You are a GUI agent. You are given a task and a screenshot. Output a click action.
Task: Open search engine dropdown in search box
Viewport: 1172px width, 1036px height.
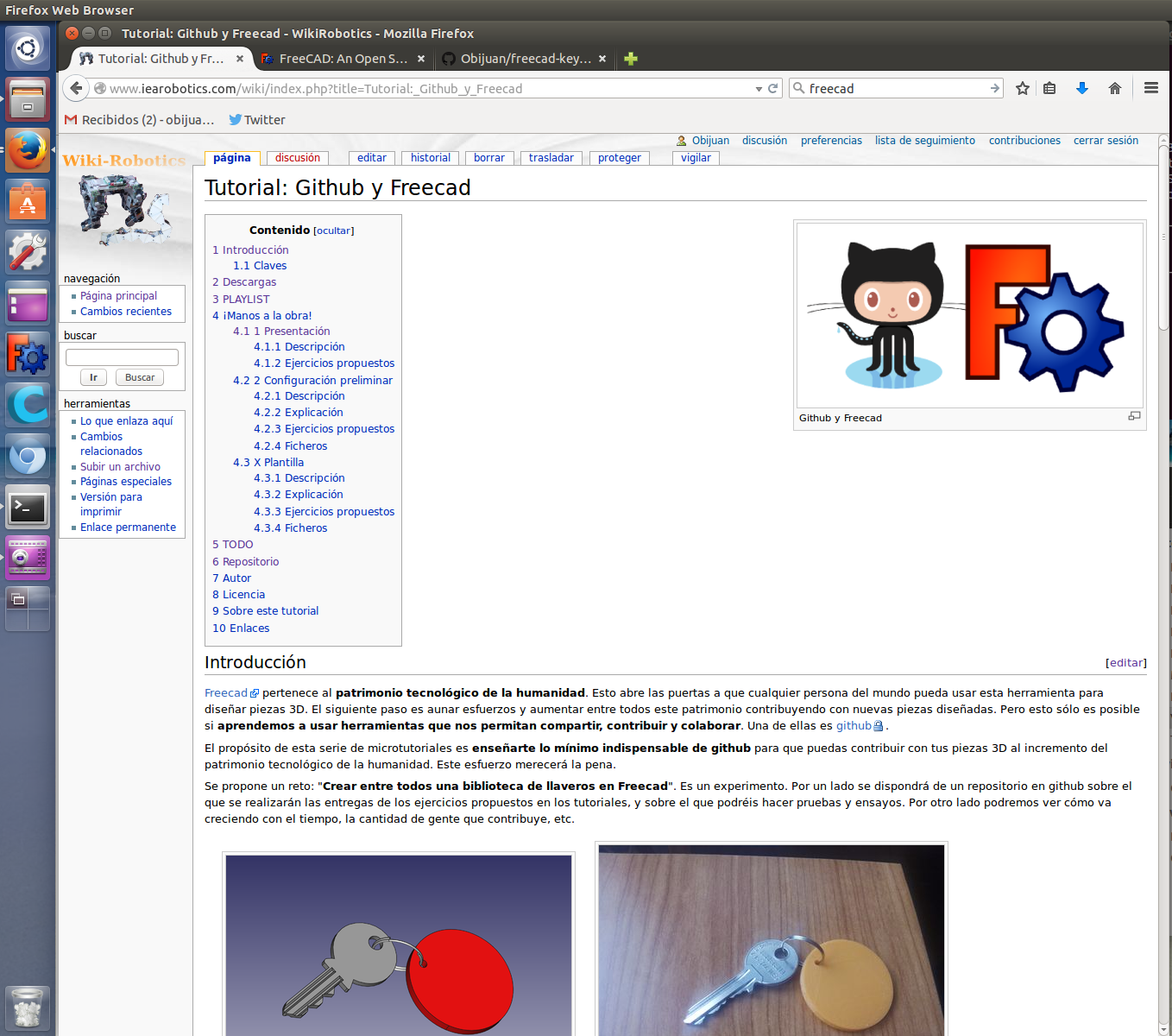[x=799, y=88]
